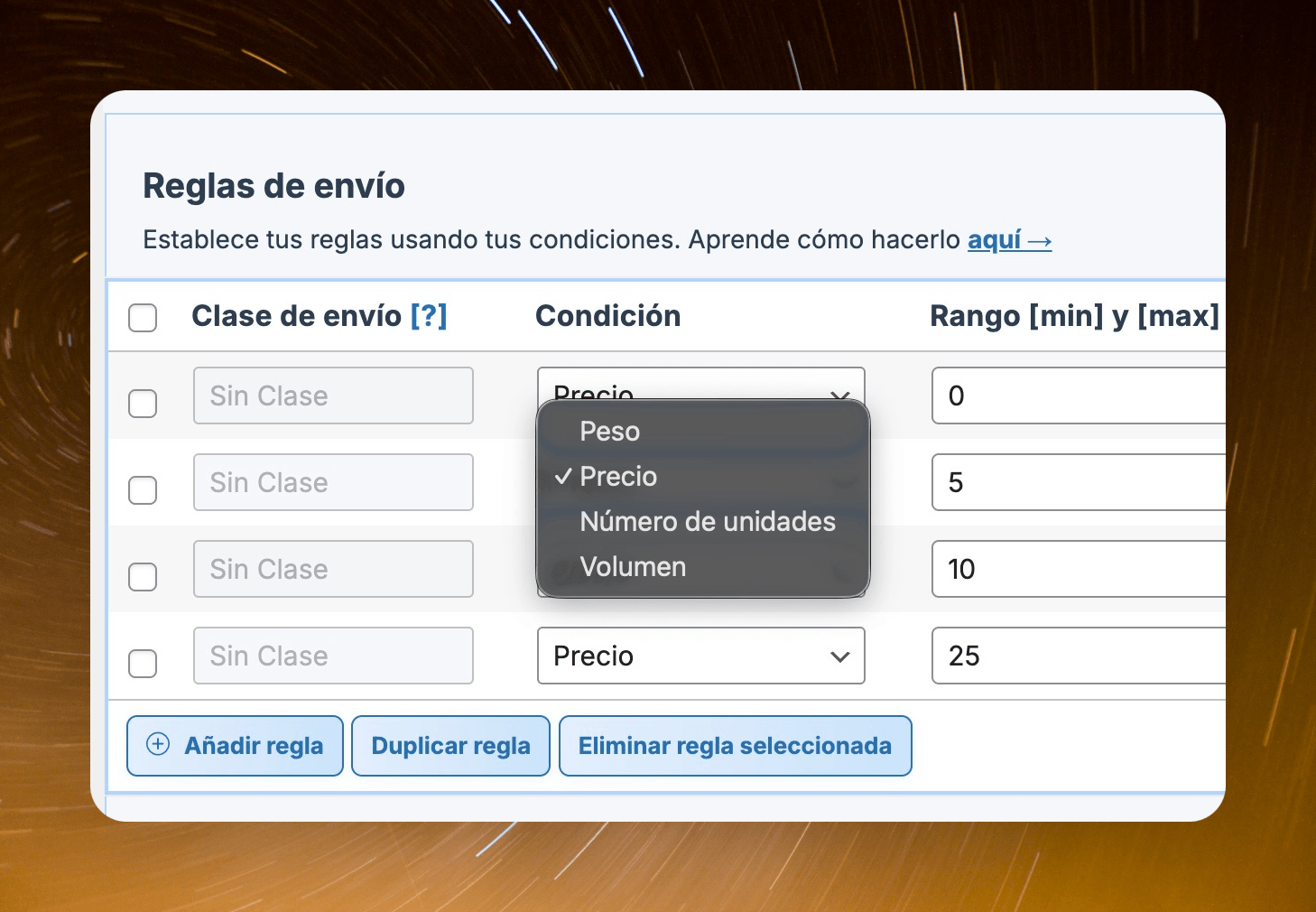Choose Peso from the condition menu

tap(610, 432)
